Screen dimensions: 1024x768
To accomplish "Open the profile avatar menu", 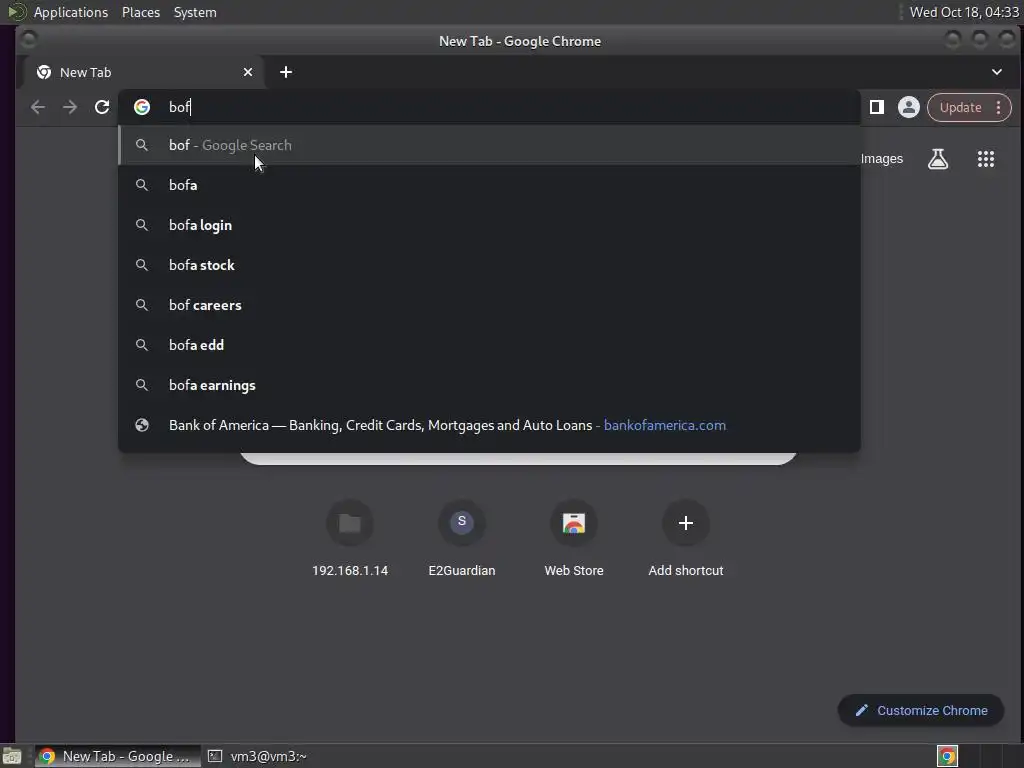I will 908,107.
